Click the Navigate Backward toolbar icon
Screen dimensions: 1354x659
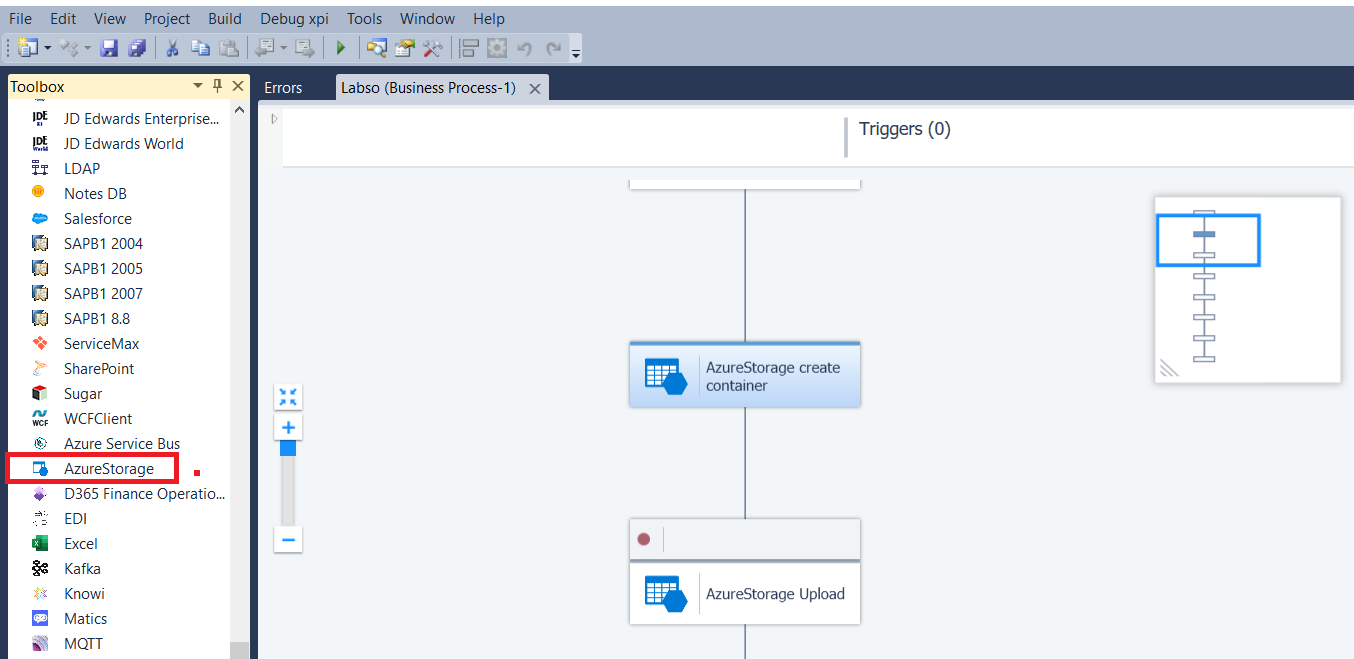point(265,47)
